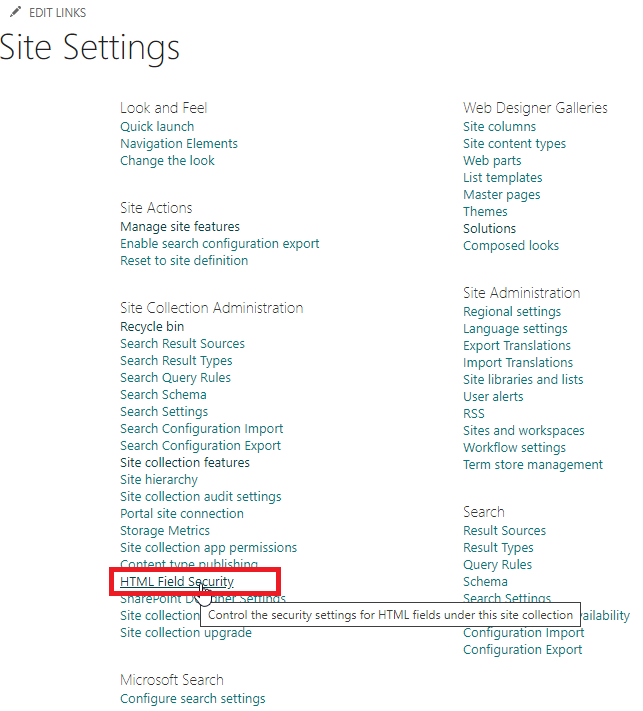Open Search Result Sources
Viewport: 643px width, 711px height.
[x=182, y=344]
